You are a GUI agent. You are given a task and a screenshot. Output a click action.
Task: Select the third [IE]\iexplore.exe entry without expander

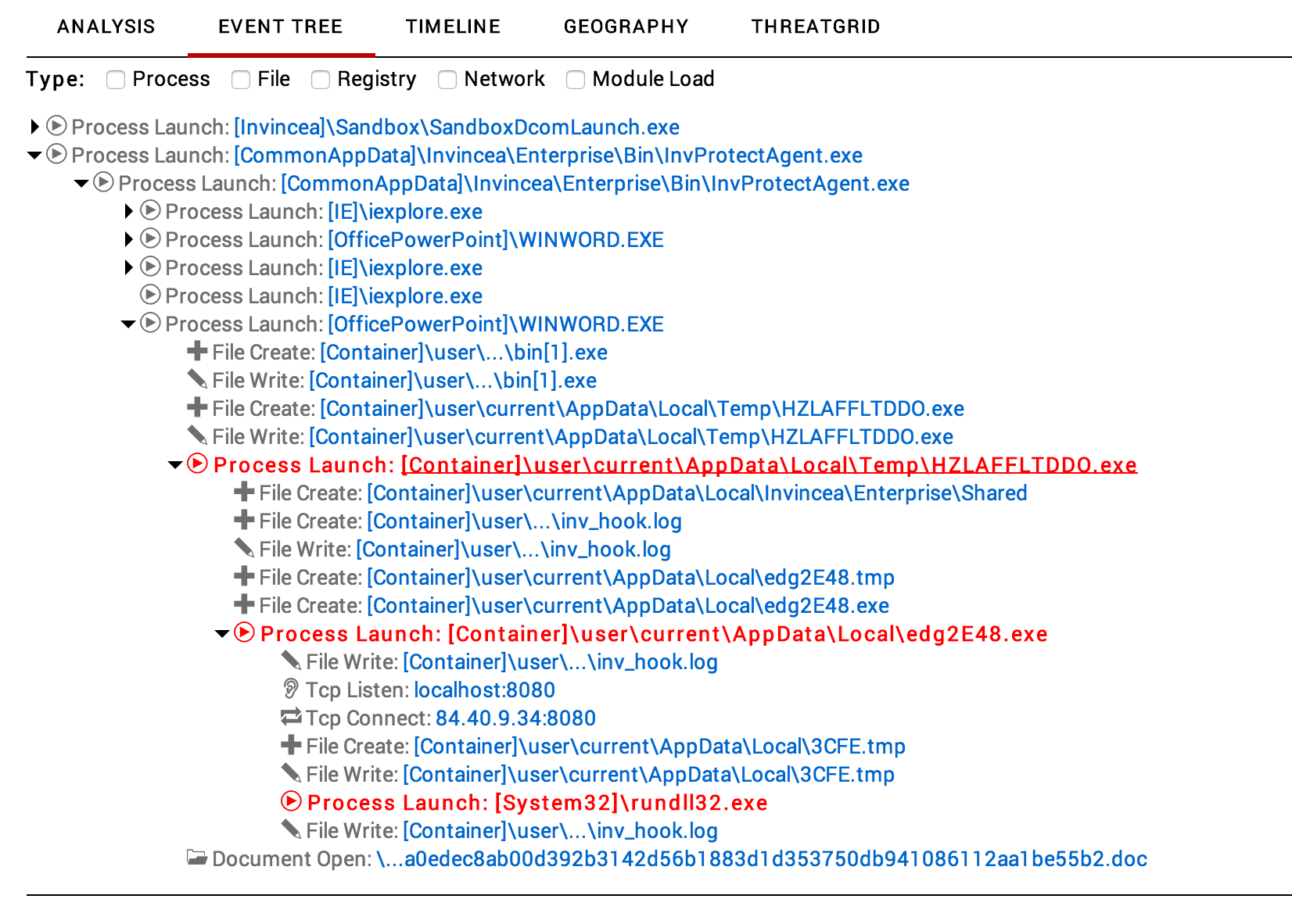[405, 296]
